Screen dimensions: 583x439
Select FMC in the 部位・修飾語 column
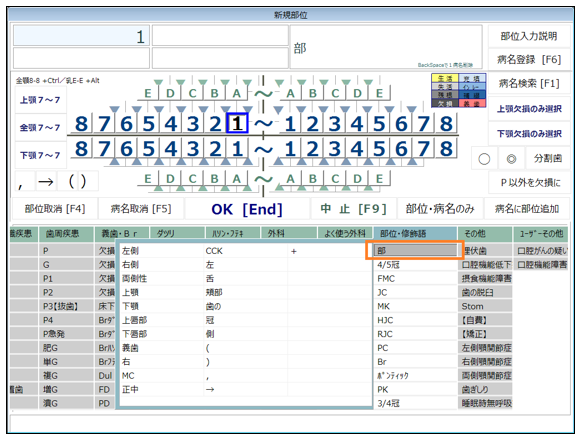coord(415,278)
